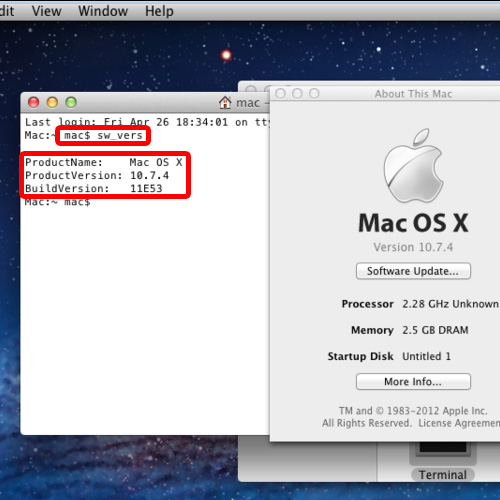The width and height of the screenshot is (500, 500).
Task: Open the View menu
Action: click(x=46, y=11)
